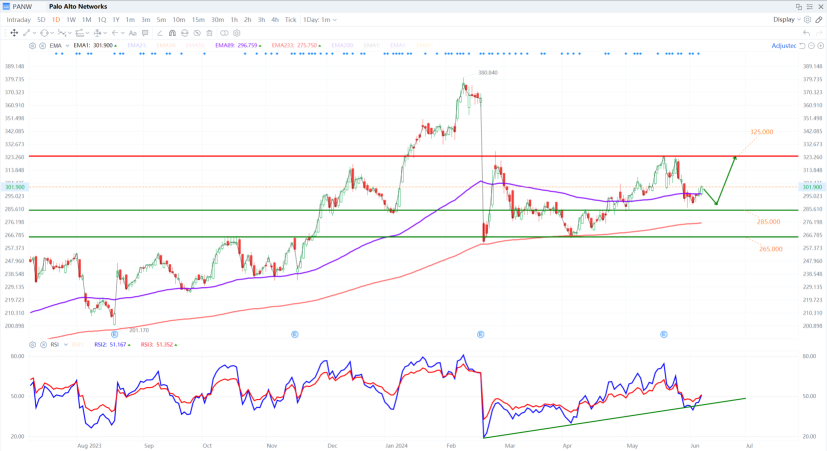Expand pattern tool options arrow
The image size is (827, 451).
[70, 33]
